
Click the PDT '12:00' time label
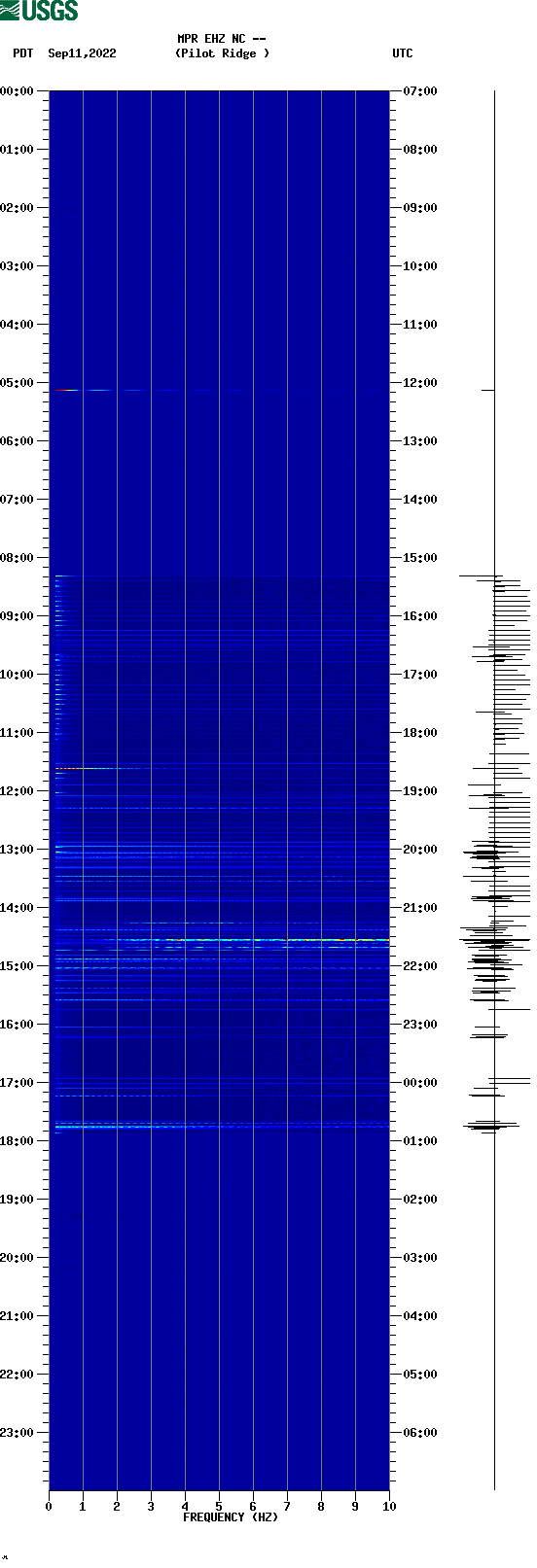pos(17,791)
